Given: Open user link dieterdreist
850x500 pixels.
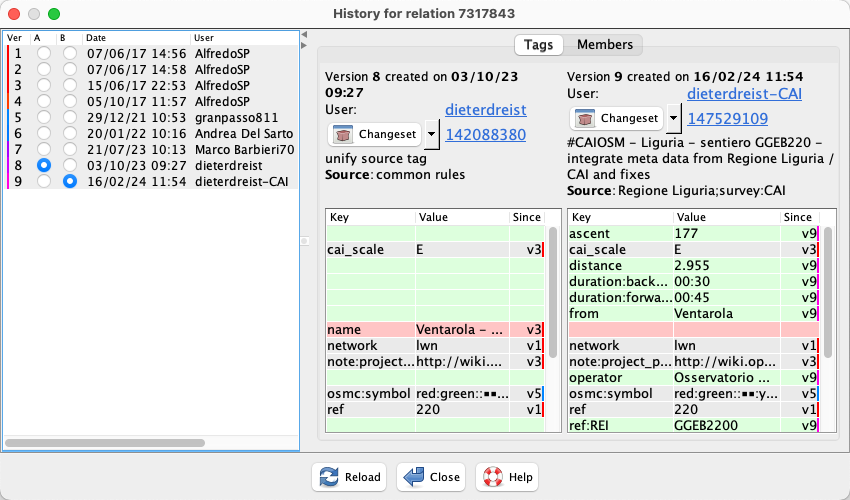Looking at the screenshot, I should [x=485, y=109].
